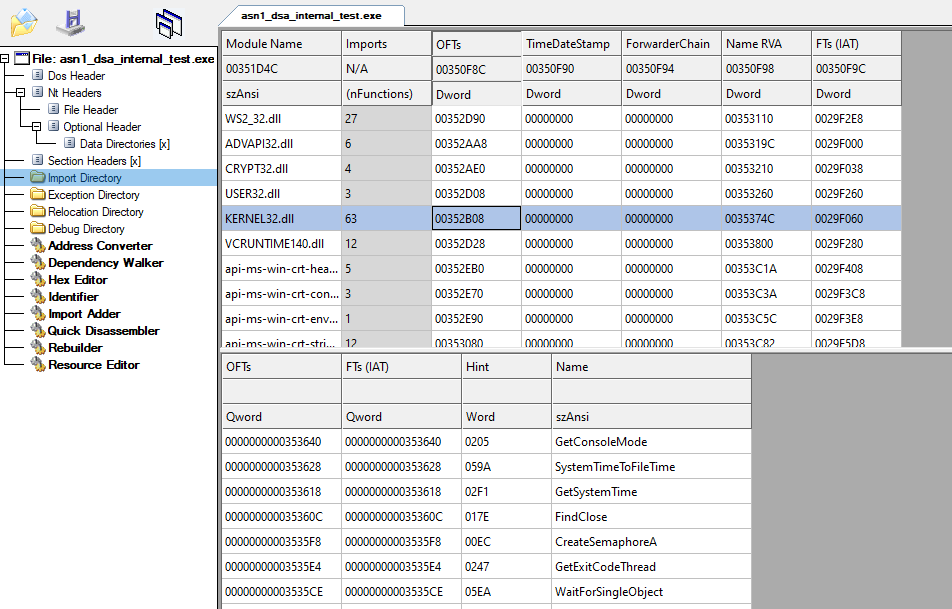Collapse the Optional Header tree node
Viewport: 952px width, 609px height.
(38, 127)
